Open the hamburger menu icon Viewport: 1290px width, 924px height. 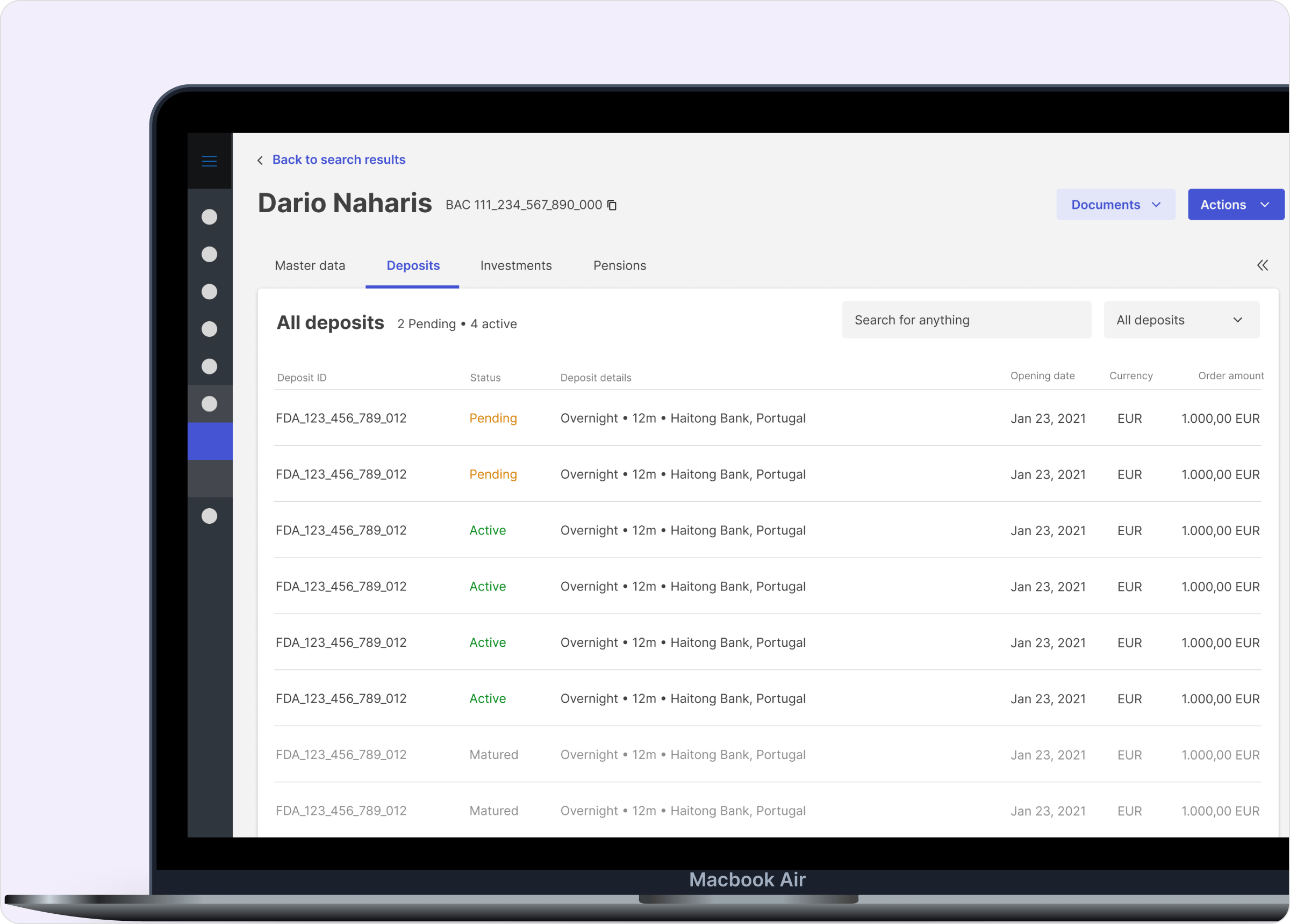pyautogui.click(x=209, y=162)
